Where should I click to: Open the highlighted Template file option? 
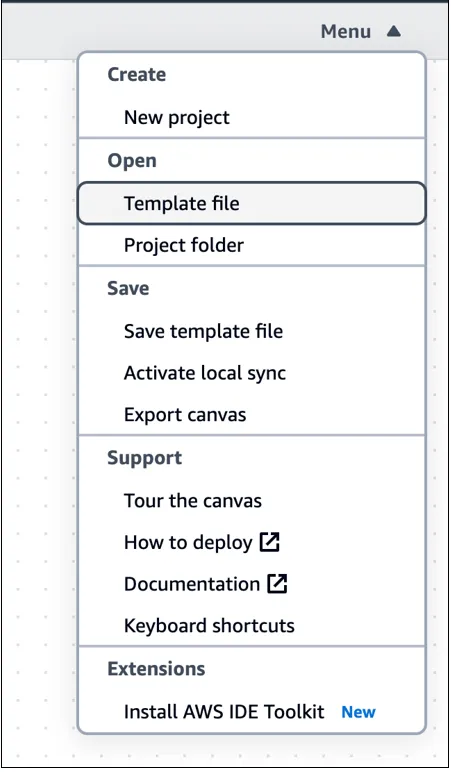[252, 203]
